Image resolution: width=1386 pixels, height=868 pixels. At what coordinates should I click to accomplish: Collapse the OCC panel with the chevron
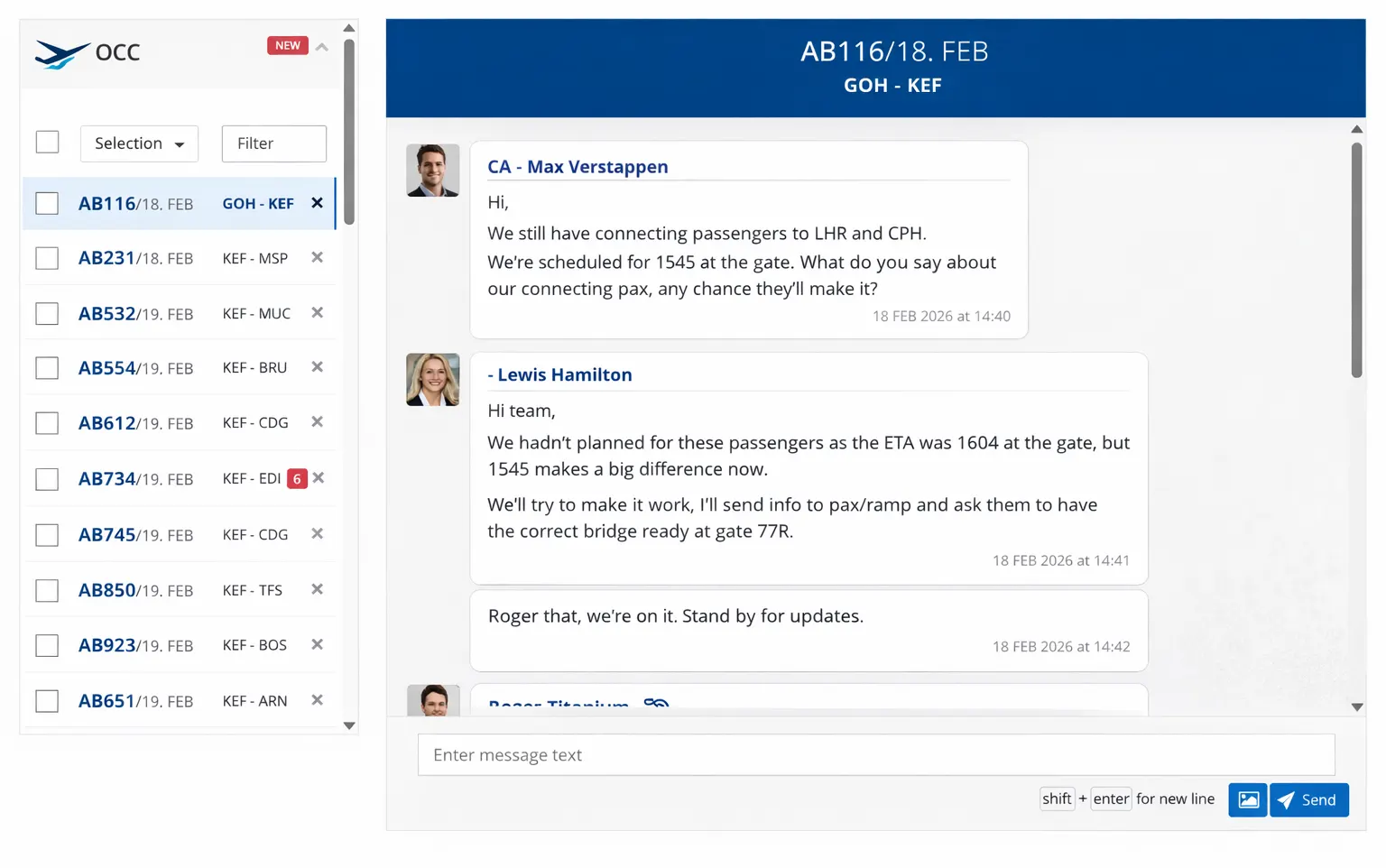pyautogui.click(x=322, y=47)
